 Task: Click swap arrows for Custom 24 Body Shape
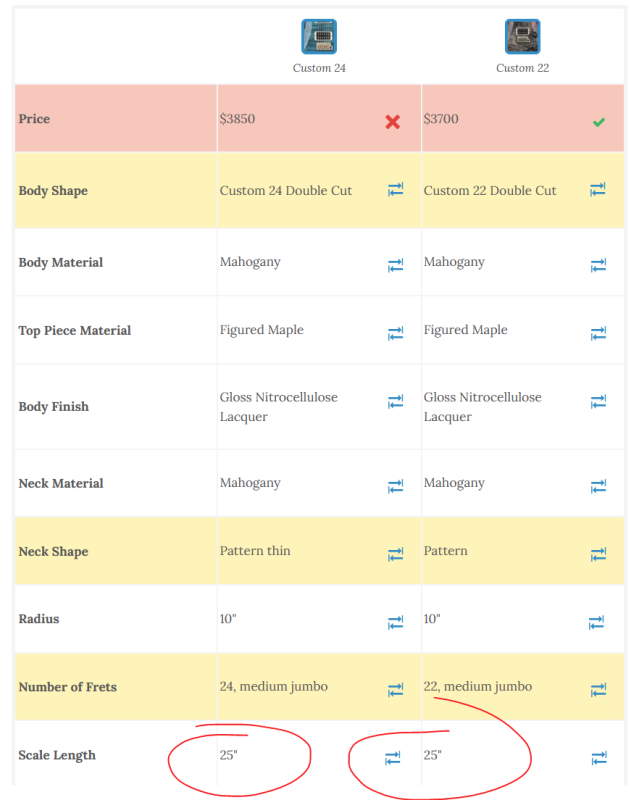396,189
